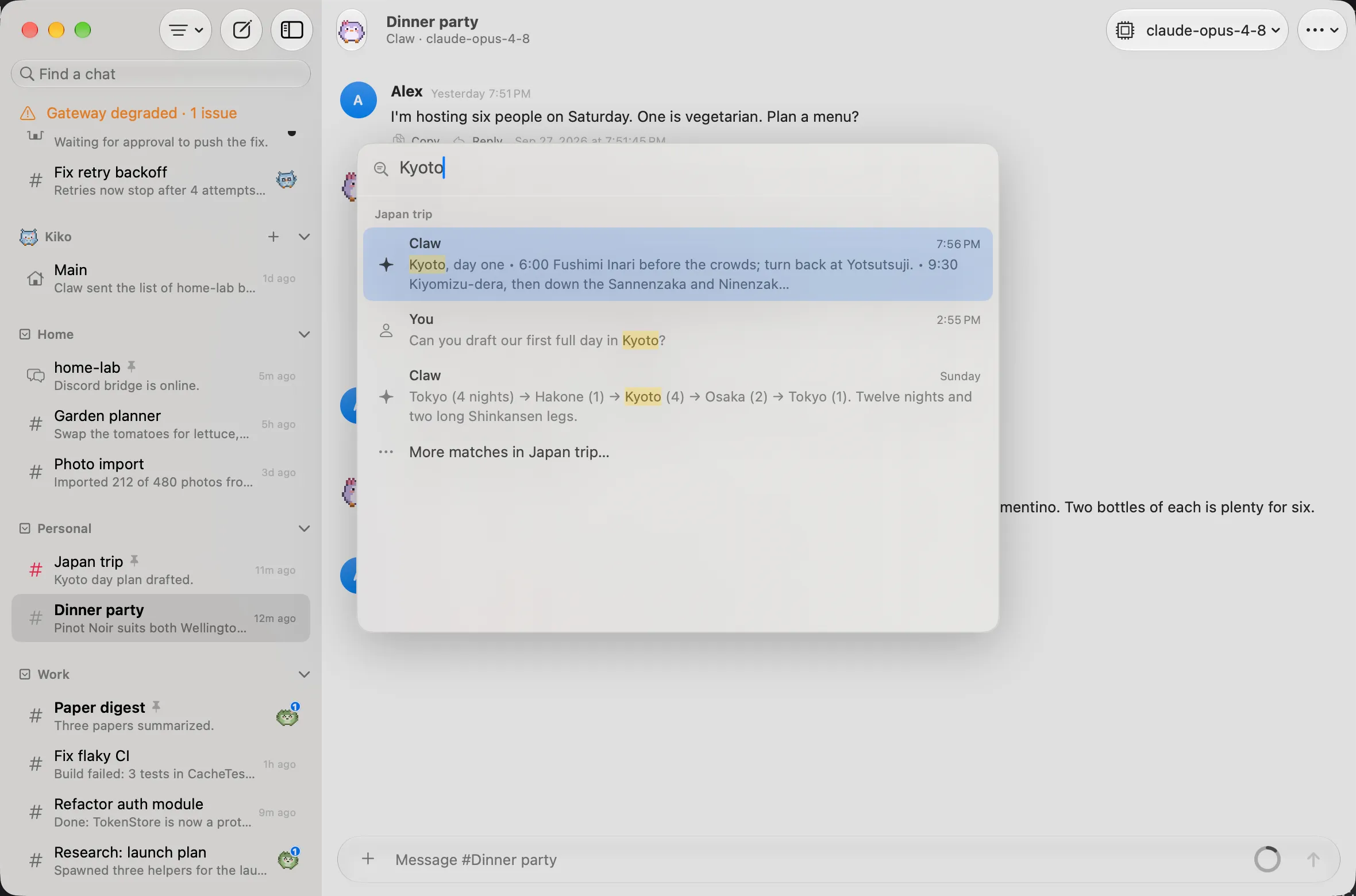Add a new chat under Kiko
1356x896 pixels.
(273, 237)
